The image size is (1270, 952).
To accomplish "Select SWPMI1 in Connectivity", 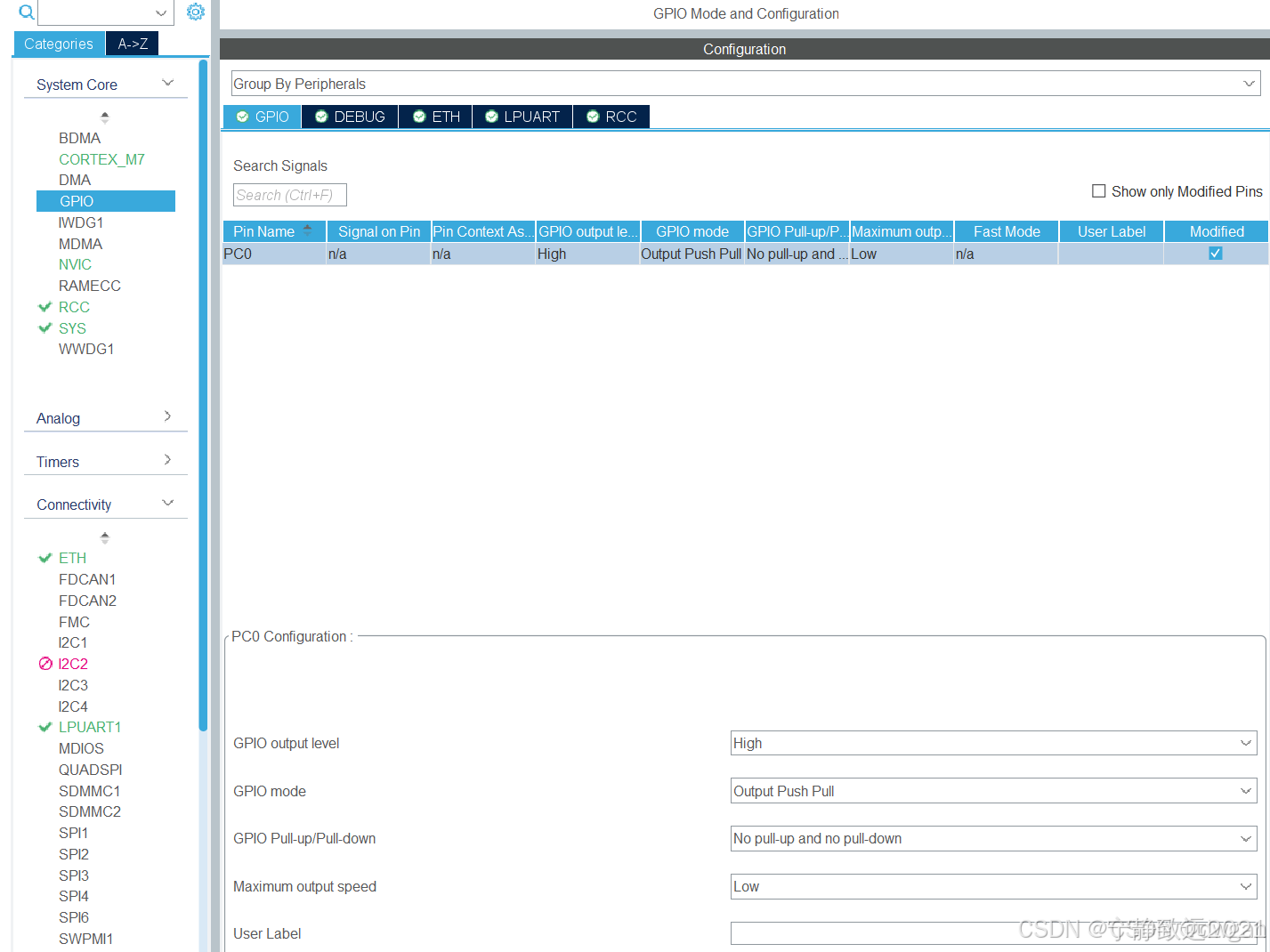I will (85, 939).
